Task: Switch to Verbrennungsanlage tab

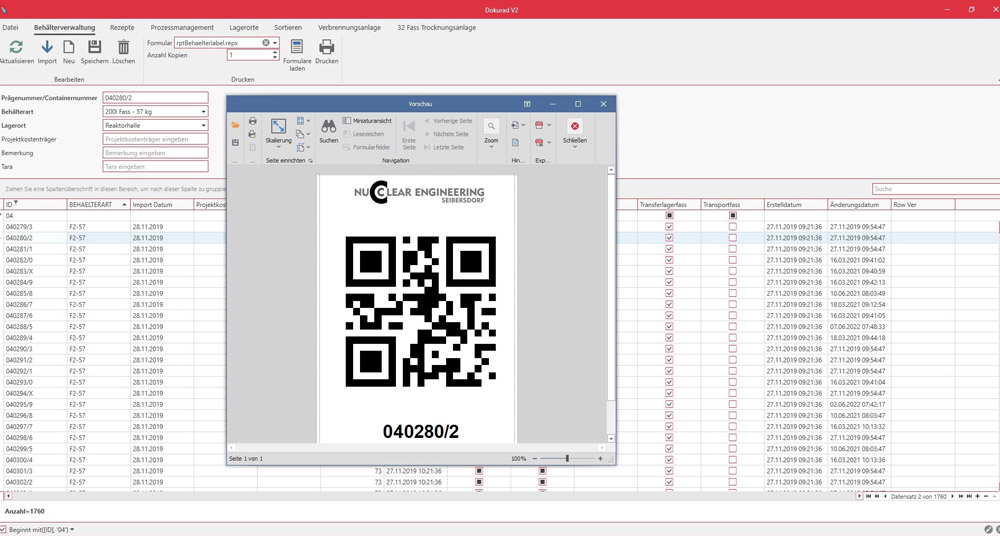Action: coord(349,27)
